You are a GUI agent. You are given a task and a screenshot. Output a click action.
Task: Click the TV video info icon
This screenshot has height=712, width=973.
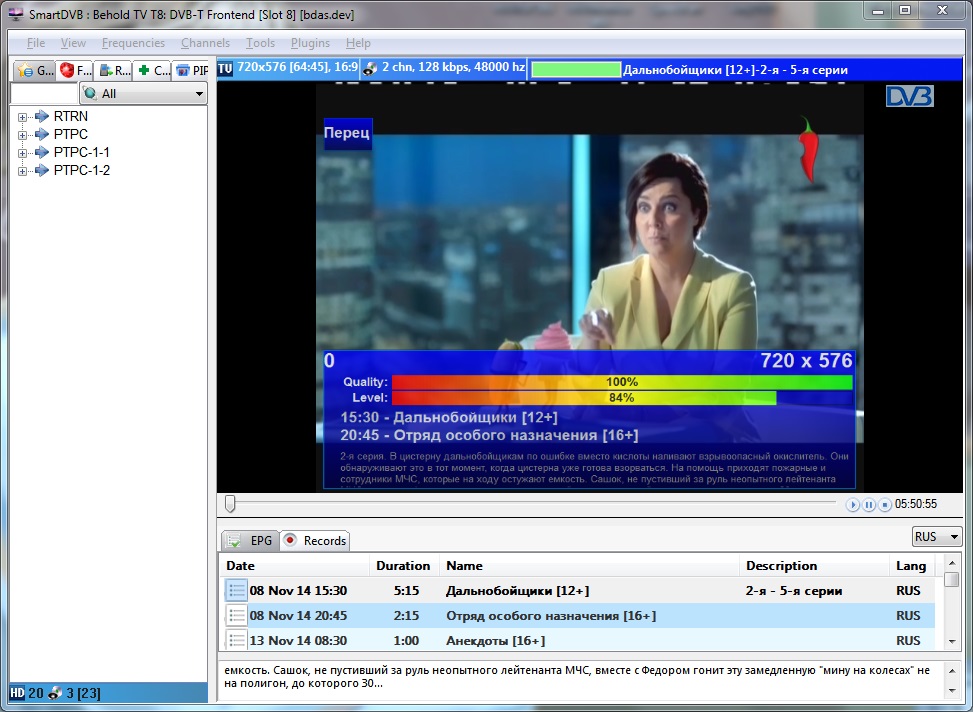[225, 69]
